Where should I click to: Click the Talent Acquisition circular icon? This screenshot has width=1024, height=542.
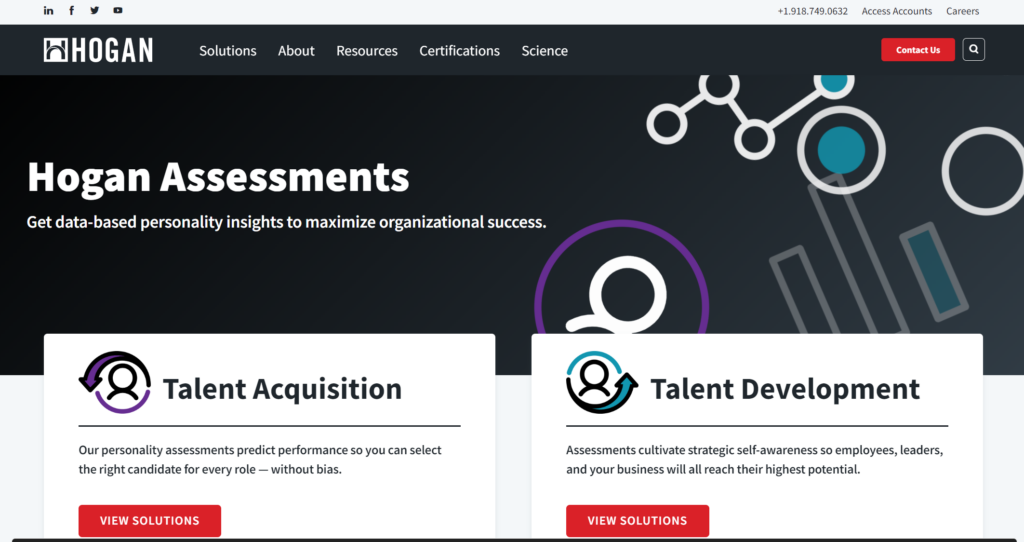point(115,383)
